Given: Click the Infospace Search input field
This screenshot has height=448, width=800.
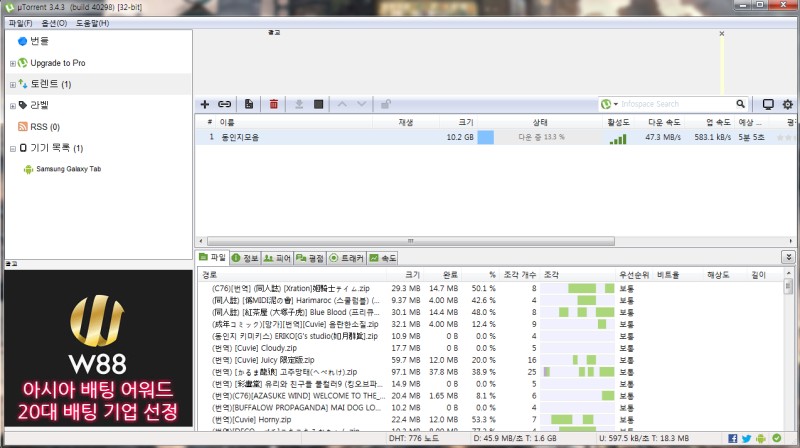Looking at the screenshot, I should click(x=675, y=104).
